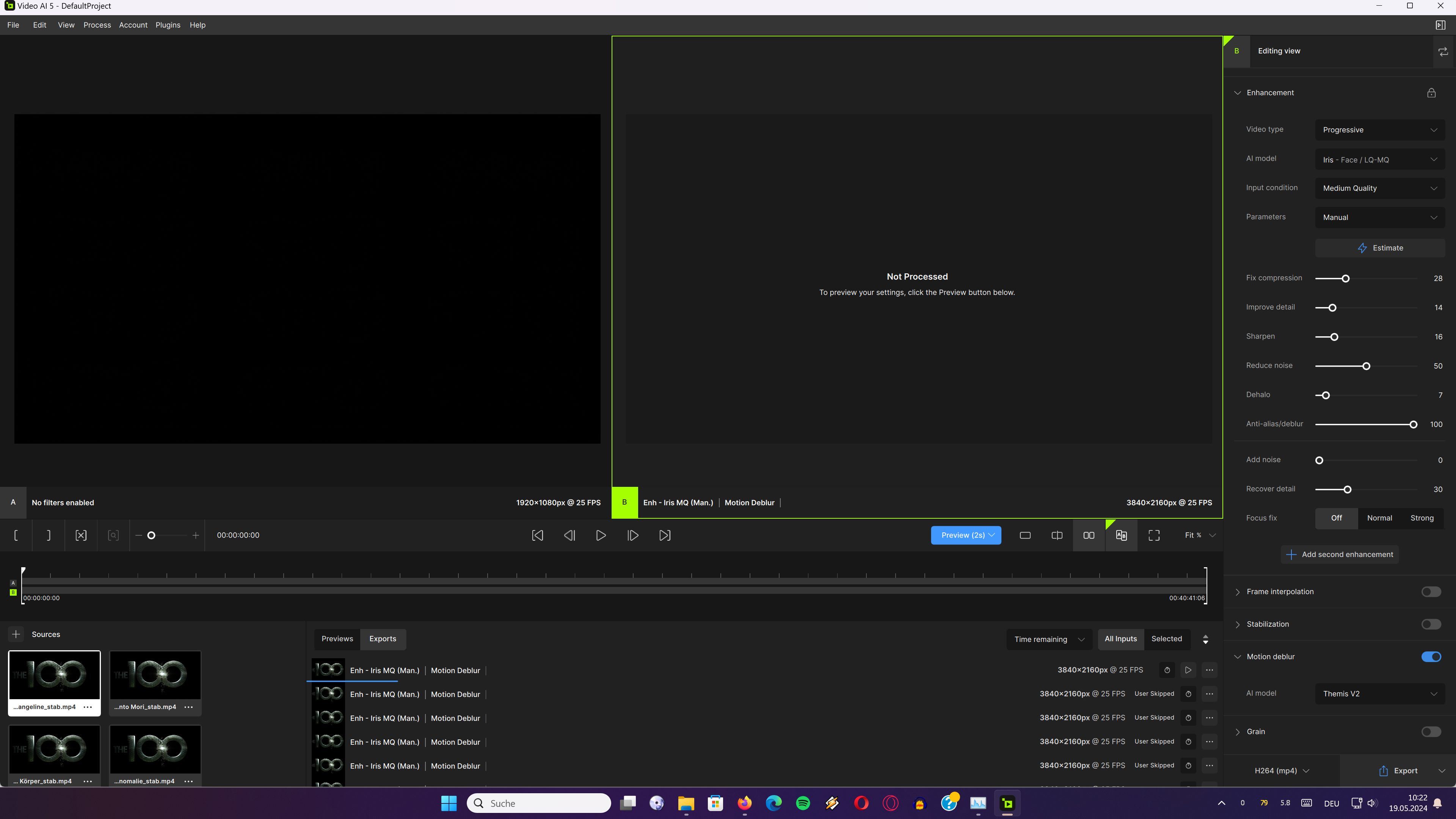Switch to the Previews tab
Viewport: 1456px width, 819px height.
click(x=337, y=639)
